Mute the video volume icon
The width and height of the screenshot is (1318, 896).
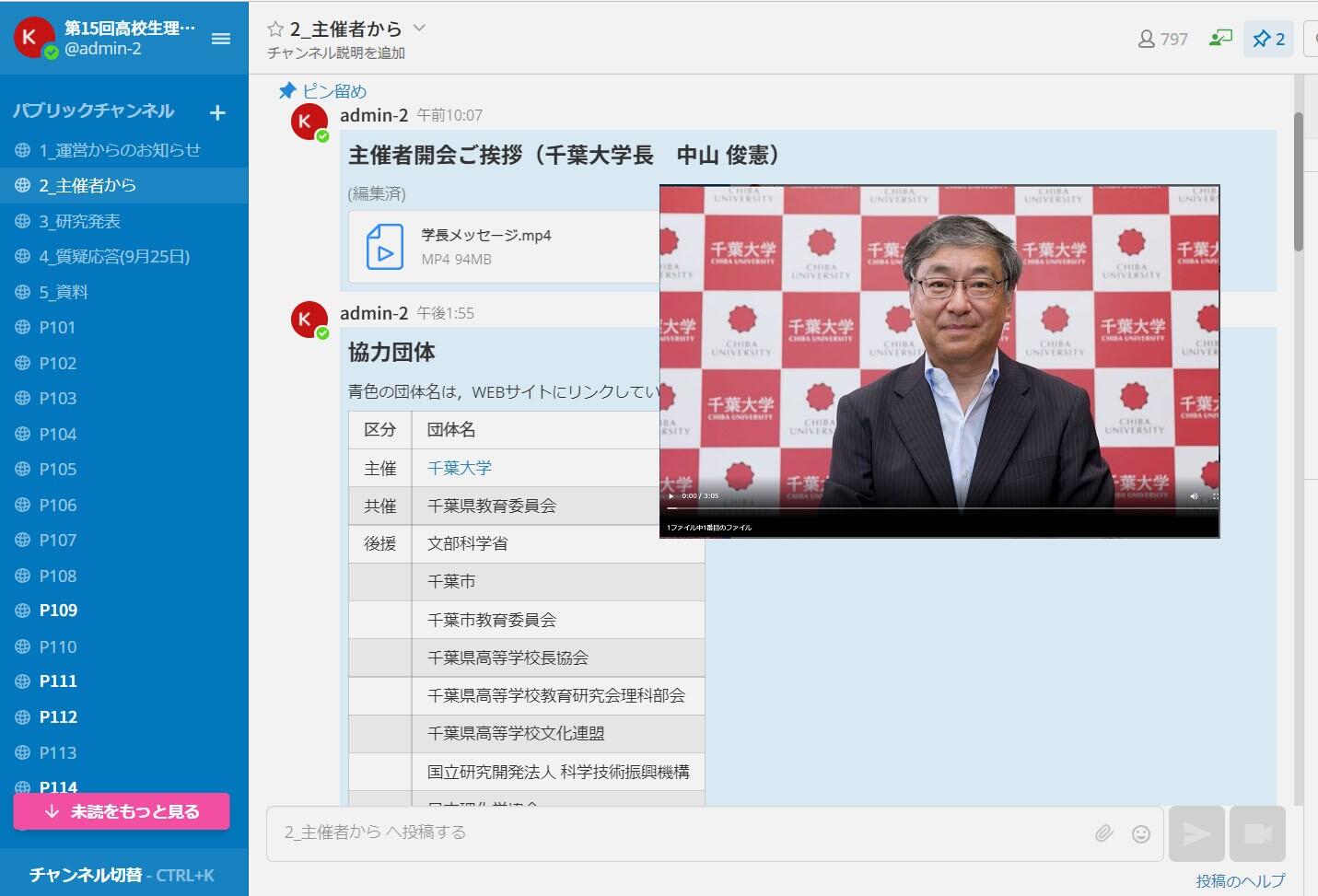click(1194, 496)
